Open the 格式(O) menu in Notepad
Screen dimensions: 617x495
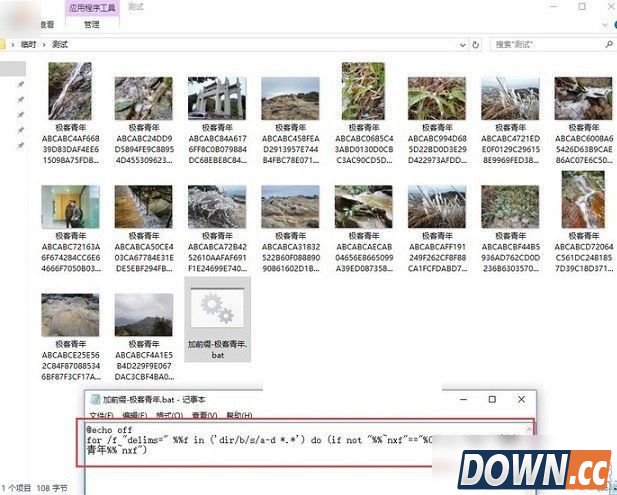click(170, 415)
